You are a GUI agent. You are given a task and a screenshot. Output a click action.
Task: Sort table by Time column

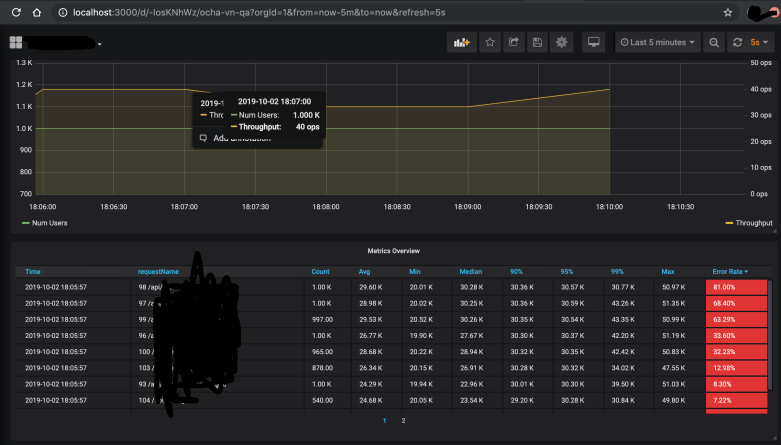(33, 272)
